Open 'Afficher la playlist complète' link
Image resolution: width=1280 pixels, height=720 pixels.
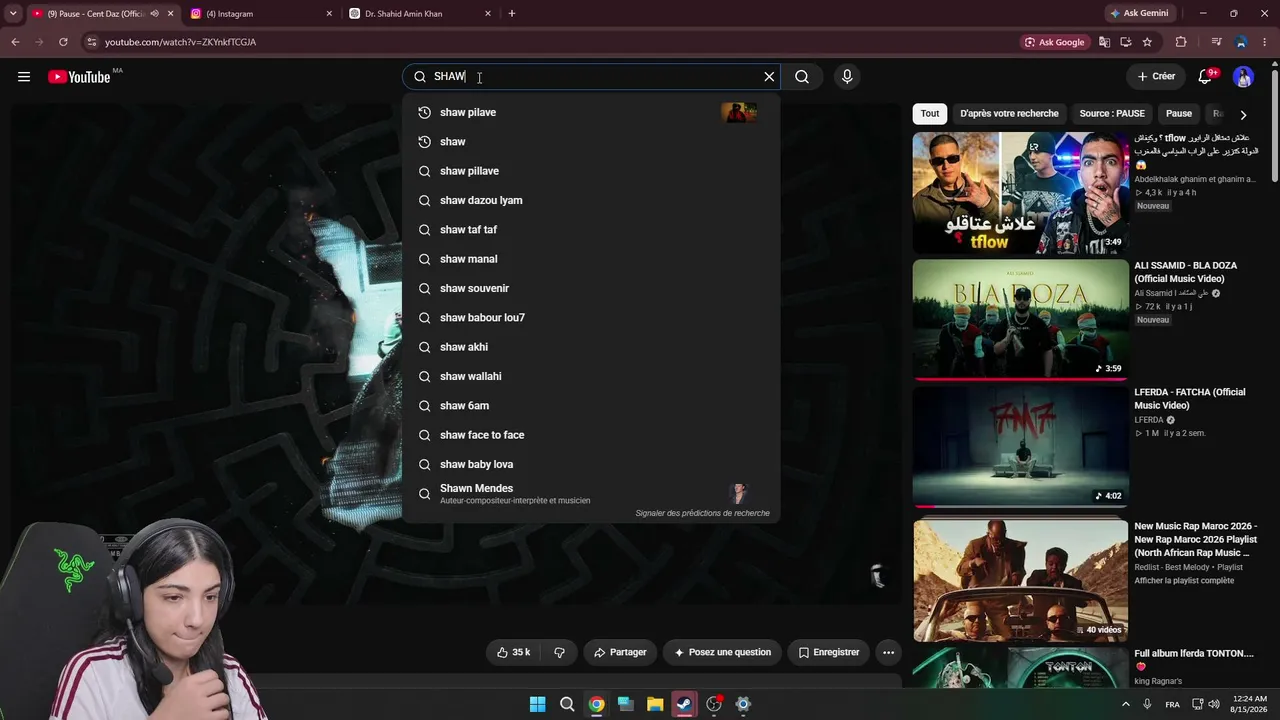point(1184,581)
